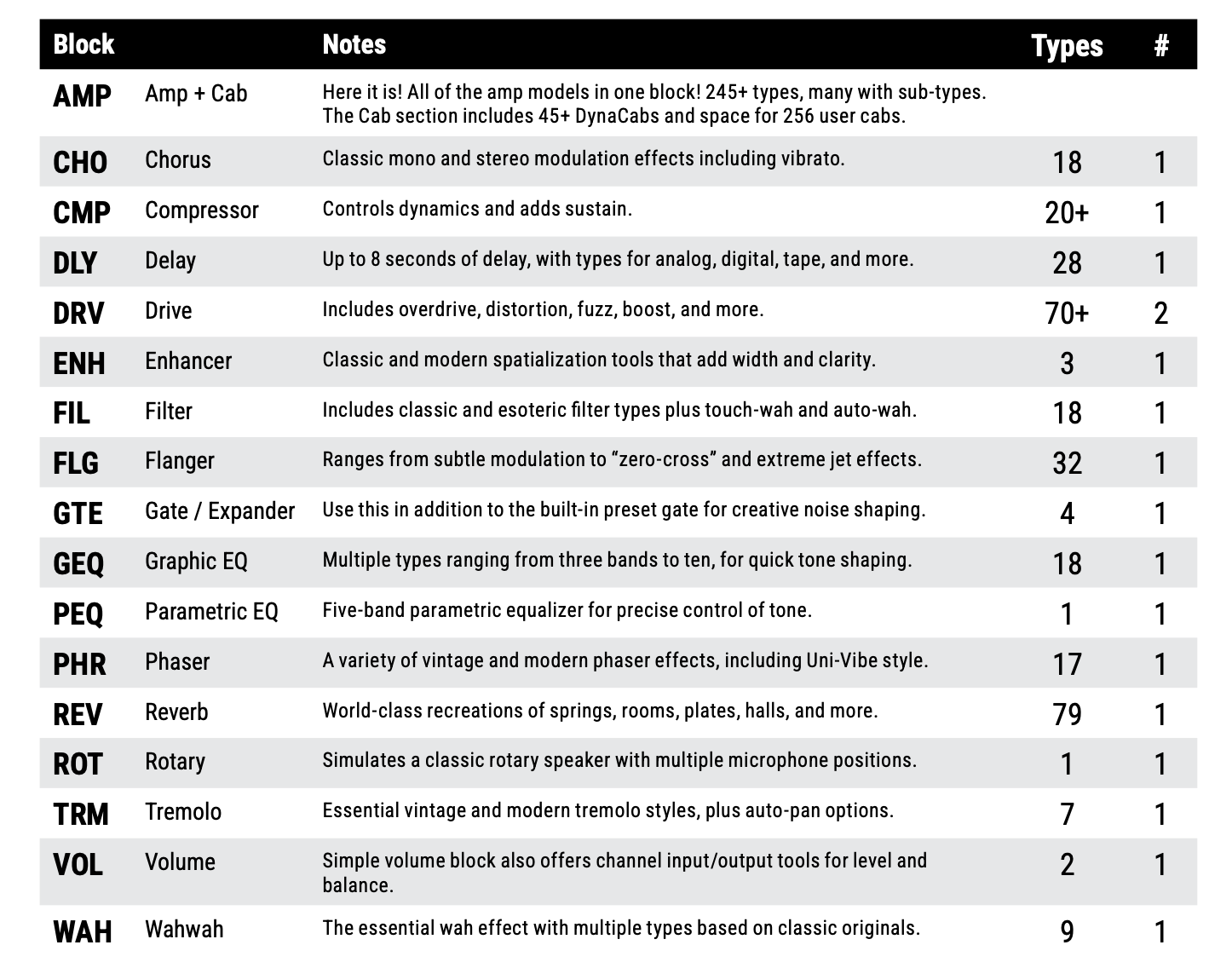Click the Filter block notes text
Image resolution: width=1232 pixels, height=968 pixels.
[619, 410]
